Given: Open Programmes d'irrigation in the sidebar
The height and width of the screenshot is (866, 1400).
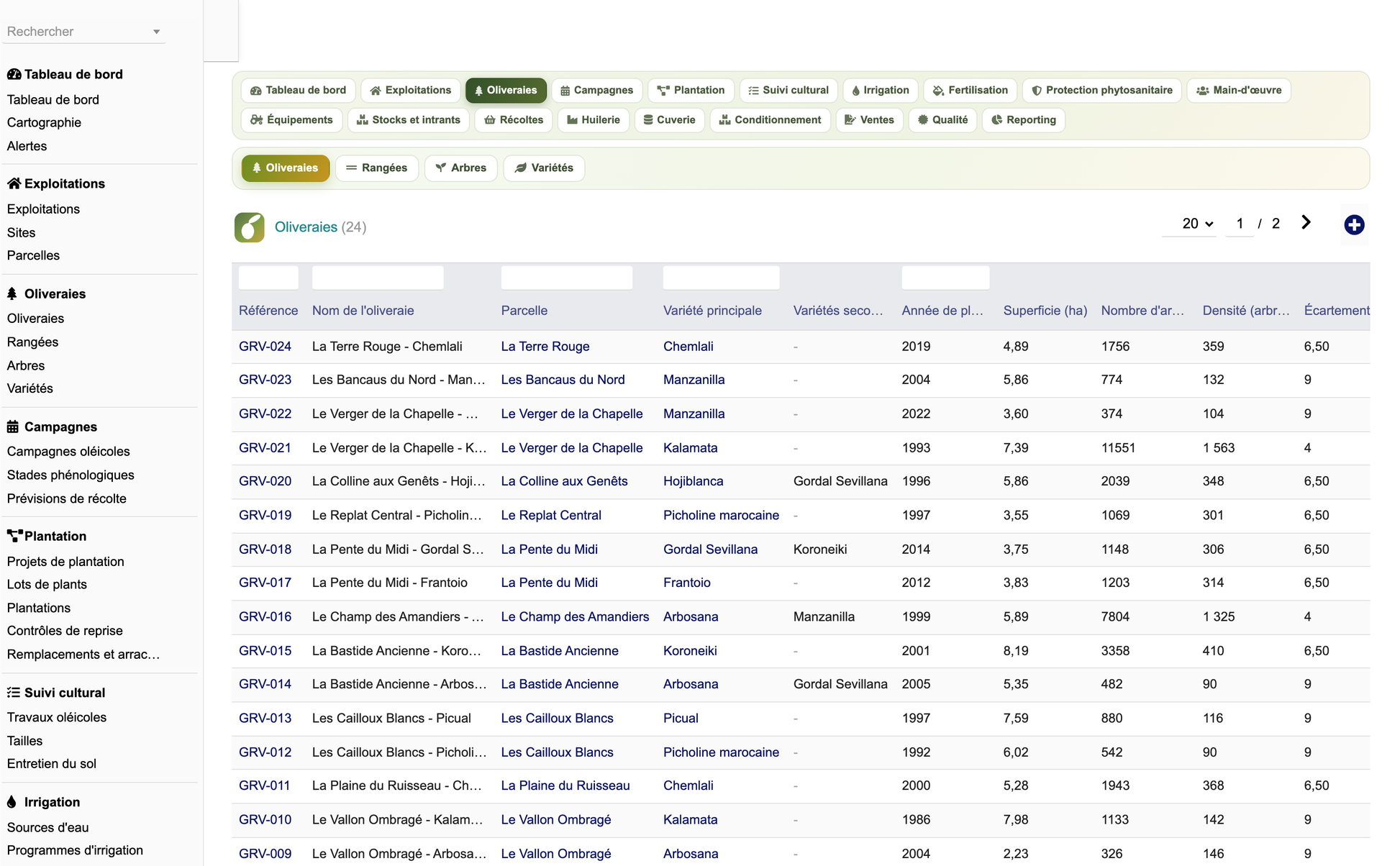Looking at the screenshot, I should (x=75, y=851).
